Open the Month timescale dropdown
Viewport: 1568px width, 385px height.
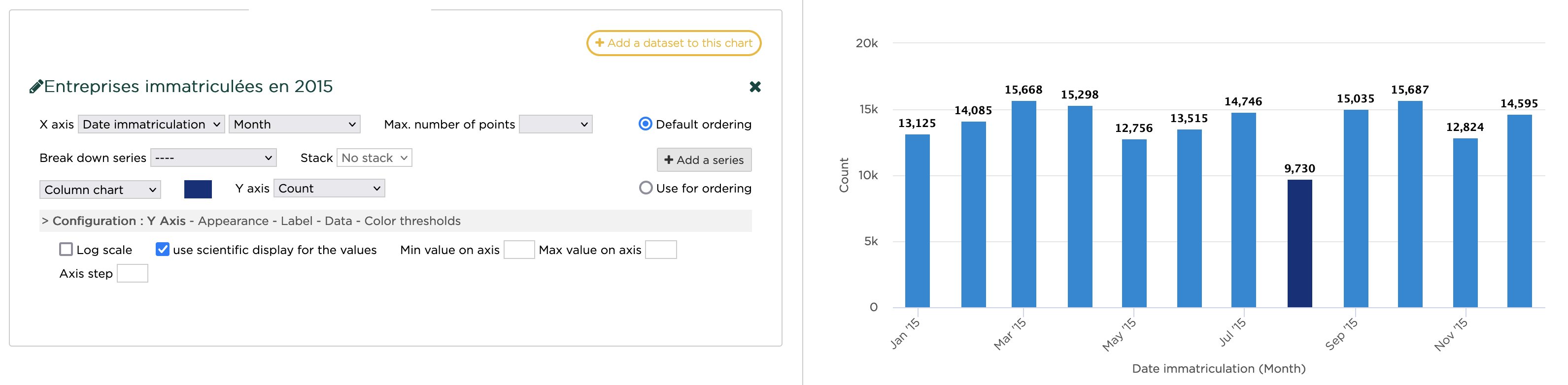tap(295, 124)
